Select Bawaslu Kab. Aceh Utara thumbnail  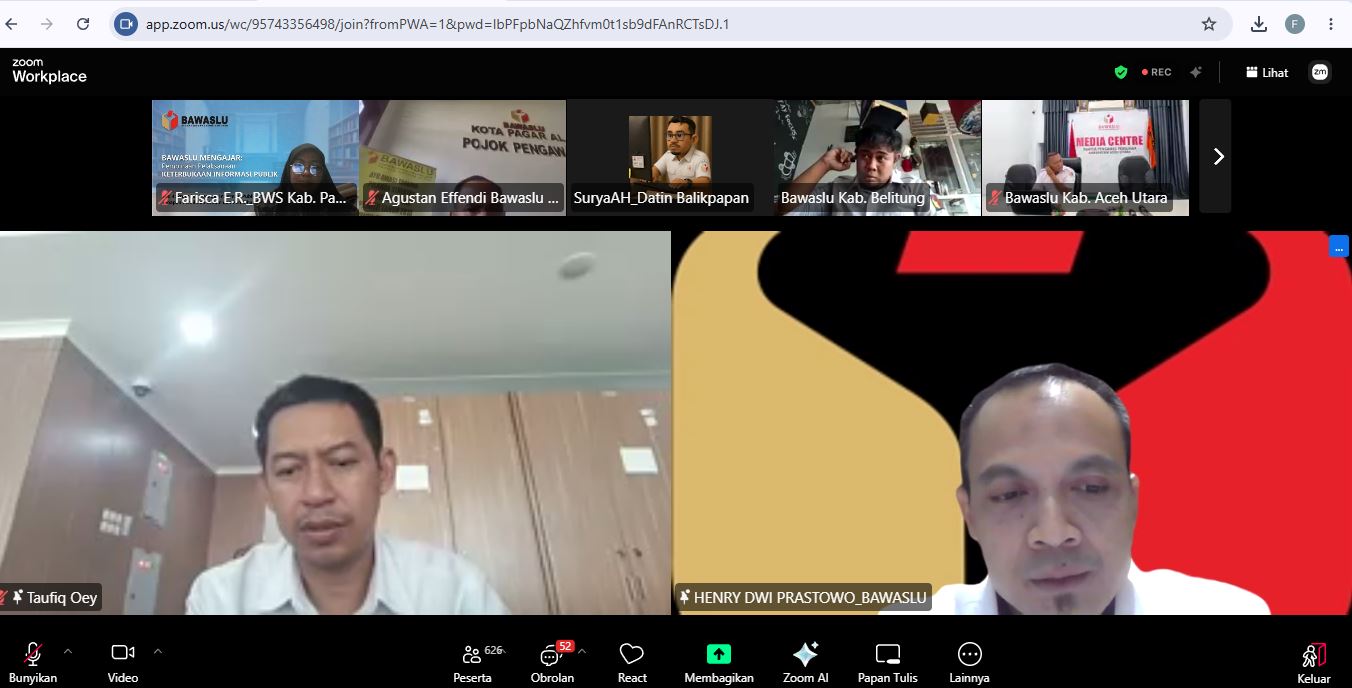click(1085, 157)
